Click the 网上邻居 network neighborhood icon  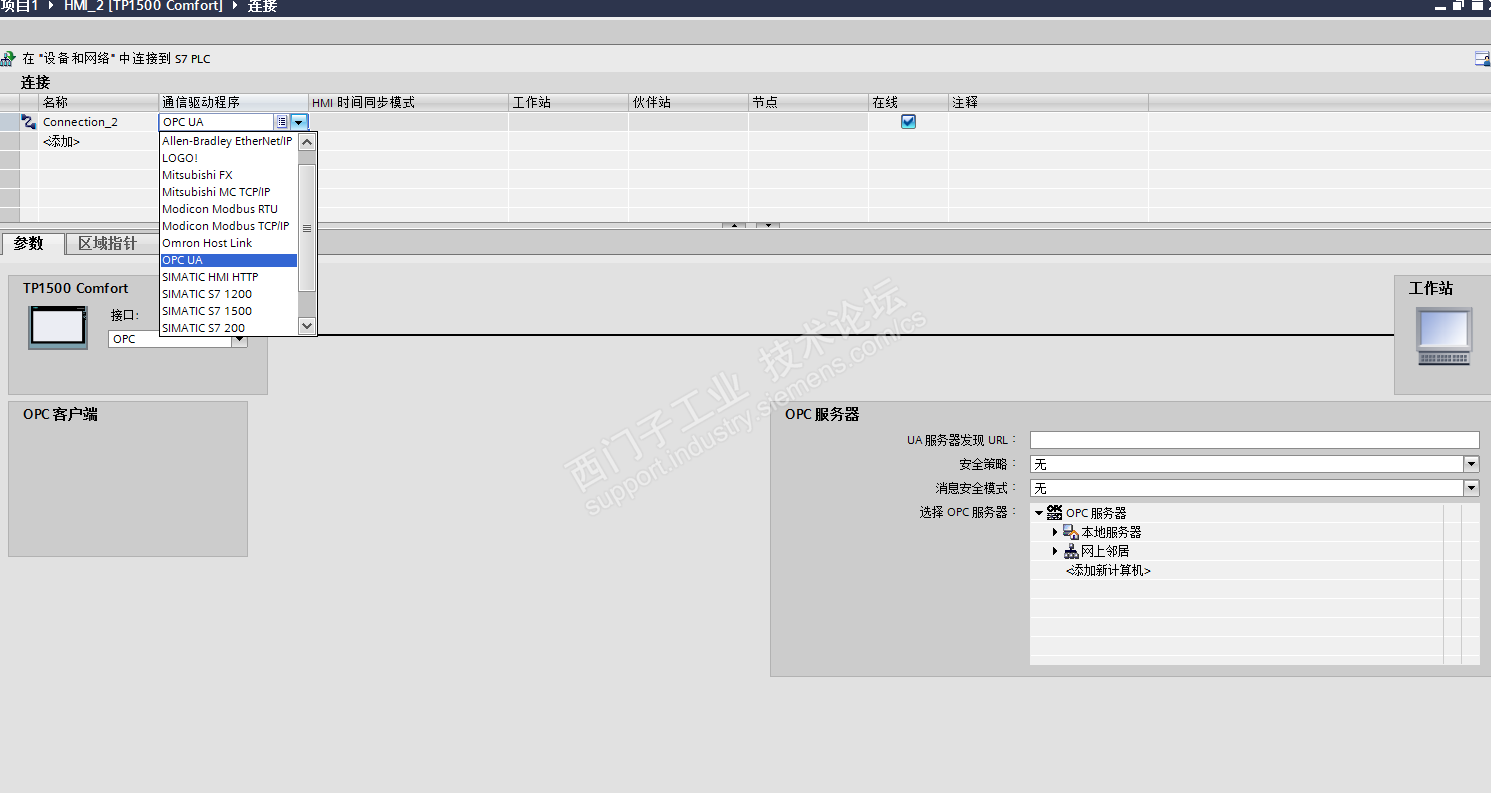[x=1070, y=551]
